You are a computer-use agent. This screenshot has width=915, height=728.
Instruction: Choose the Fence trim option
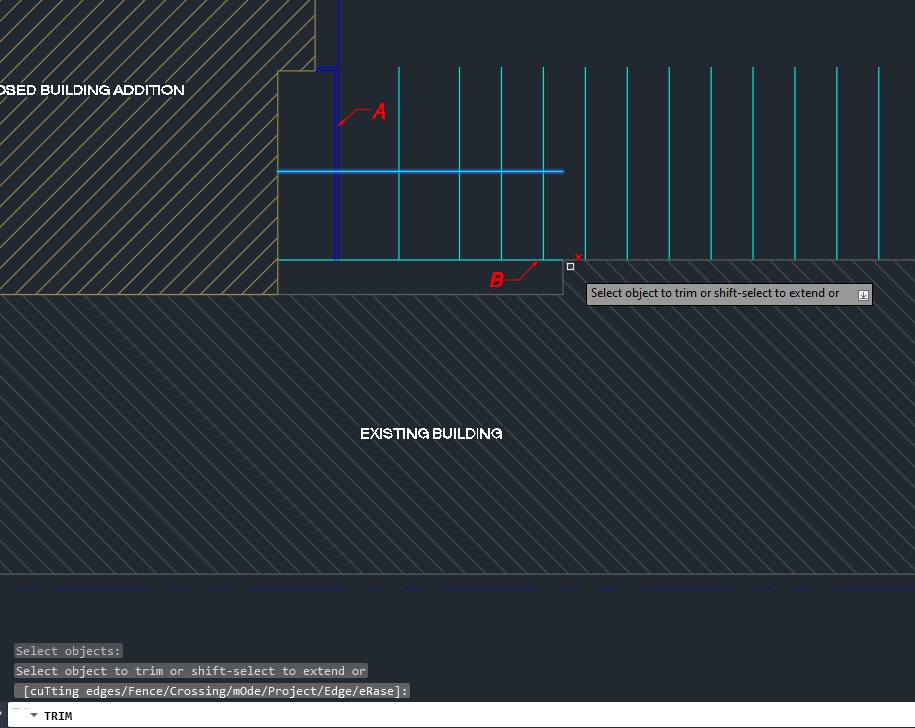tap(146, 690)
